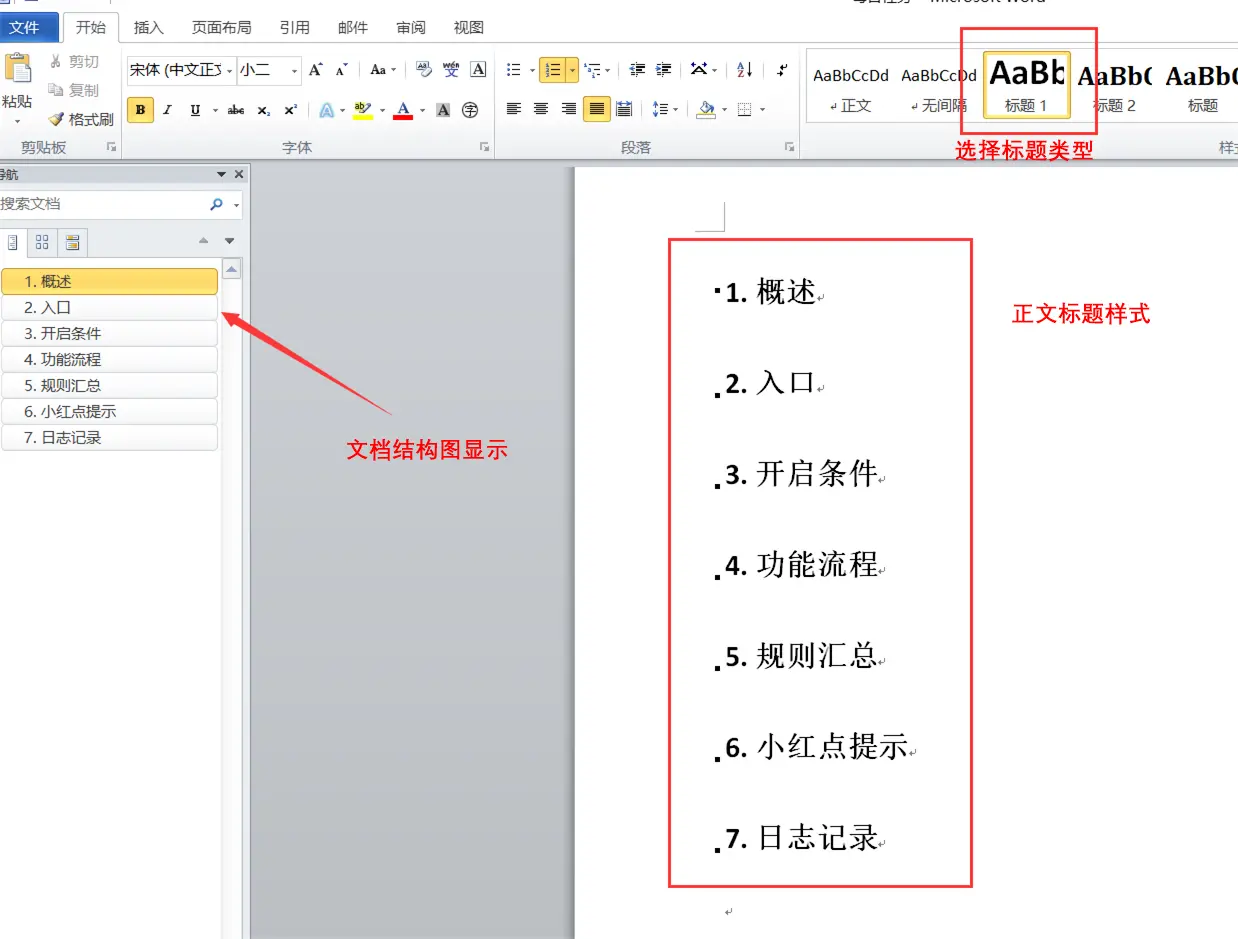Open the Font dialog launcher
1238x939 pixels.
pos(485,147)
